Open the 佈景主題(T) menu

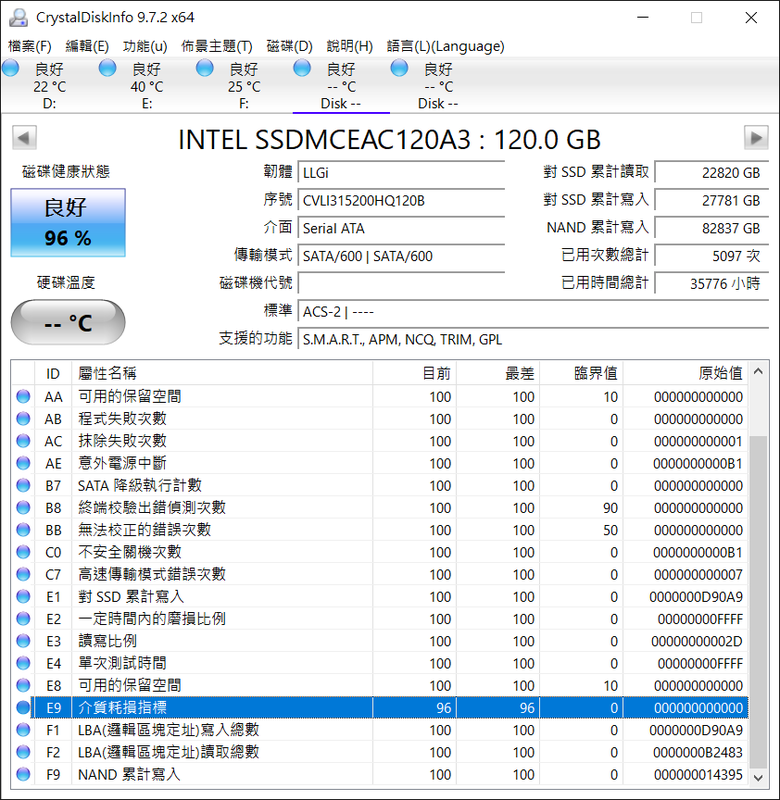pos(217,46)
